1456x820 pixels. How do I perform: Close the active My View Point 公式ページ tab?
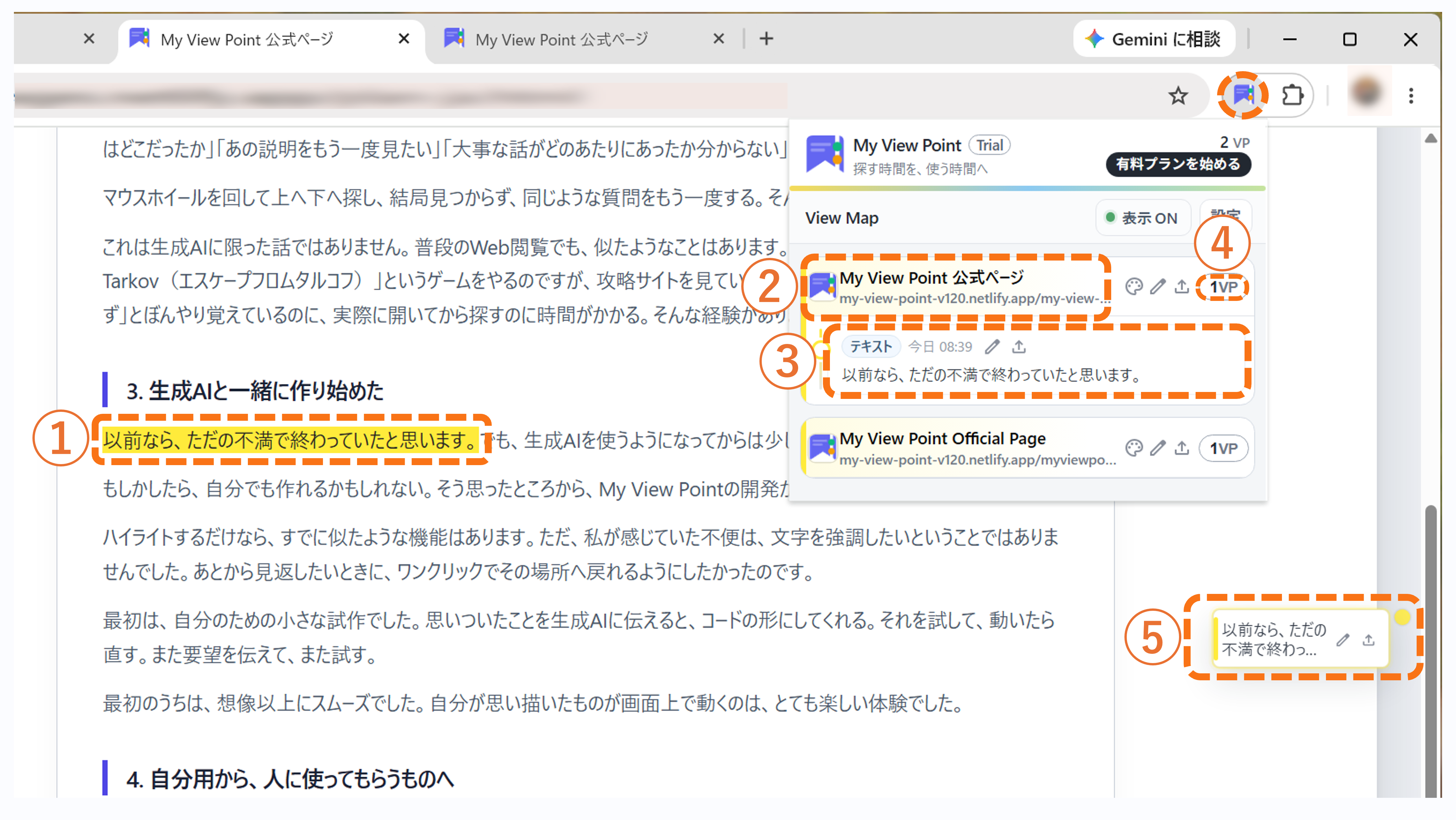(404, 38)
